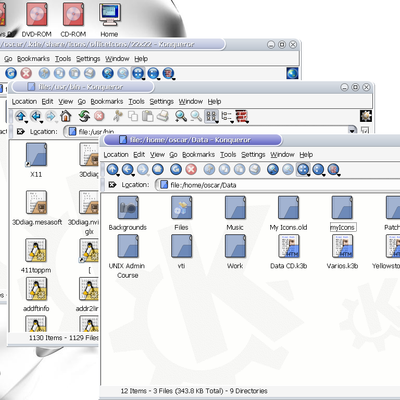Screen dimensions: 400x400
Task: Open the Location menu in the Data window
Action: [x=116, y=154]
